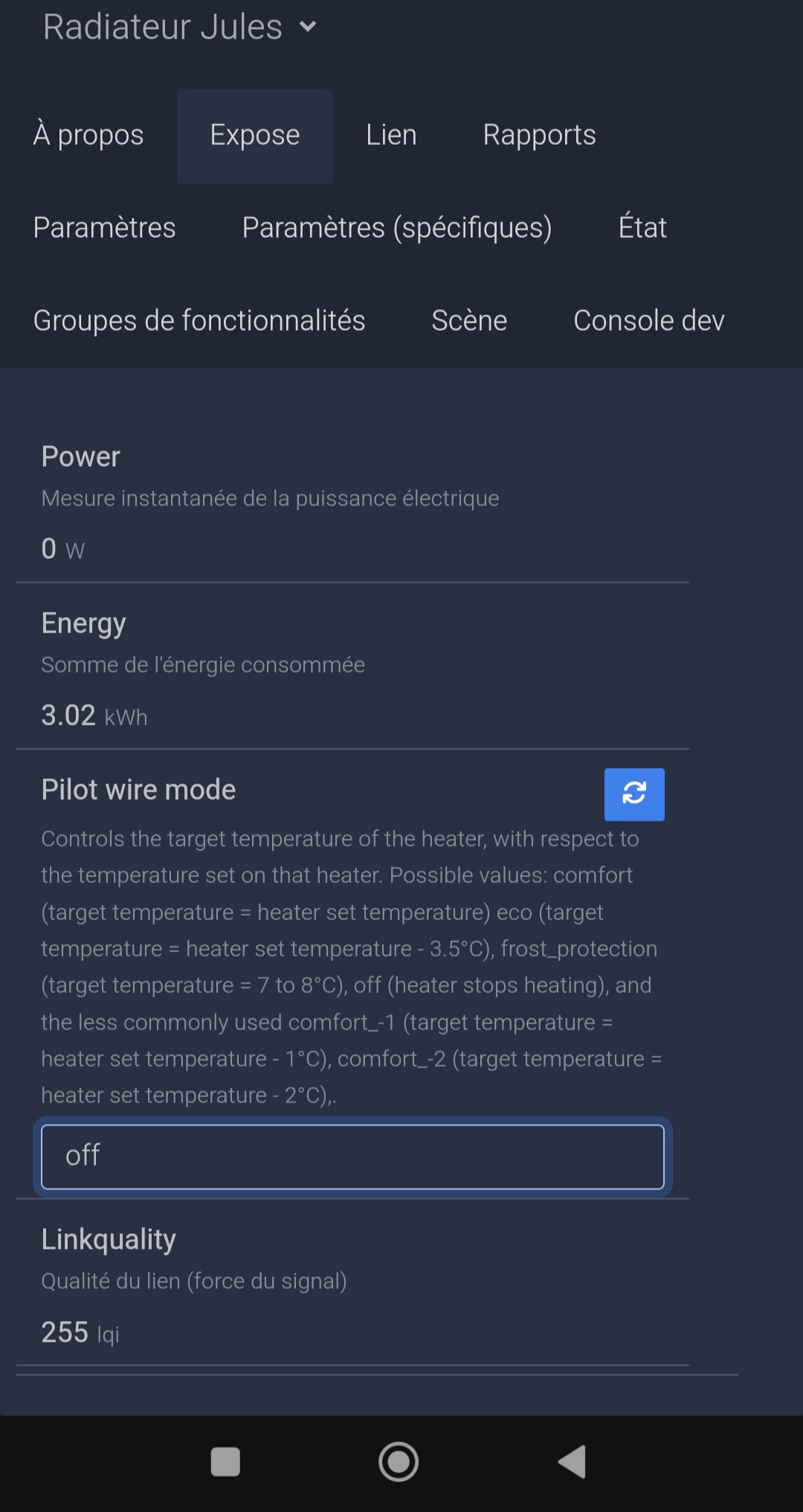Click the Linkquality 255 lqi value
Viewport: 803px width, 1512px height.
click(x=80, y=1333)
